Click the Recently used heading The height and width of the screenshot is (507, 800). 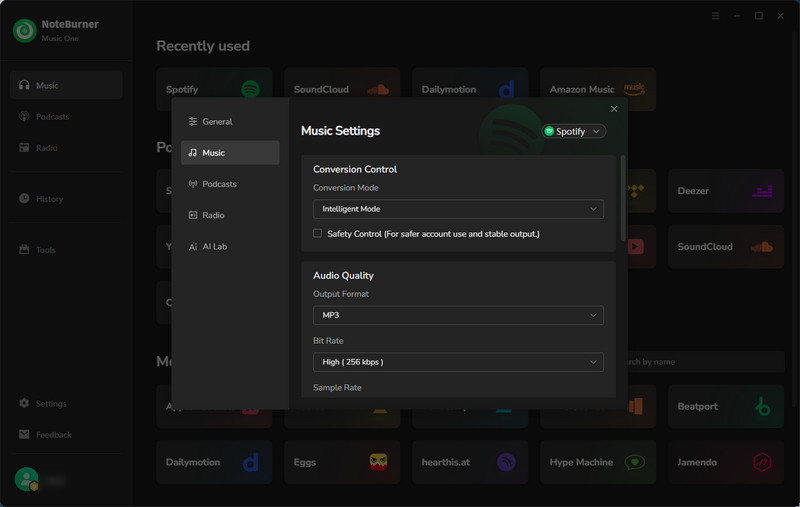pyautogui.click(x=203, y=46)
